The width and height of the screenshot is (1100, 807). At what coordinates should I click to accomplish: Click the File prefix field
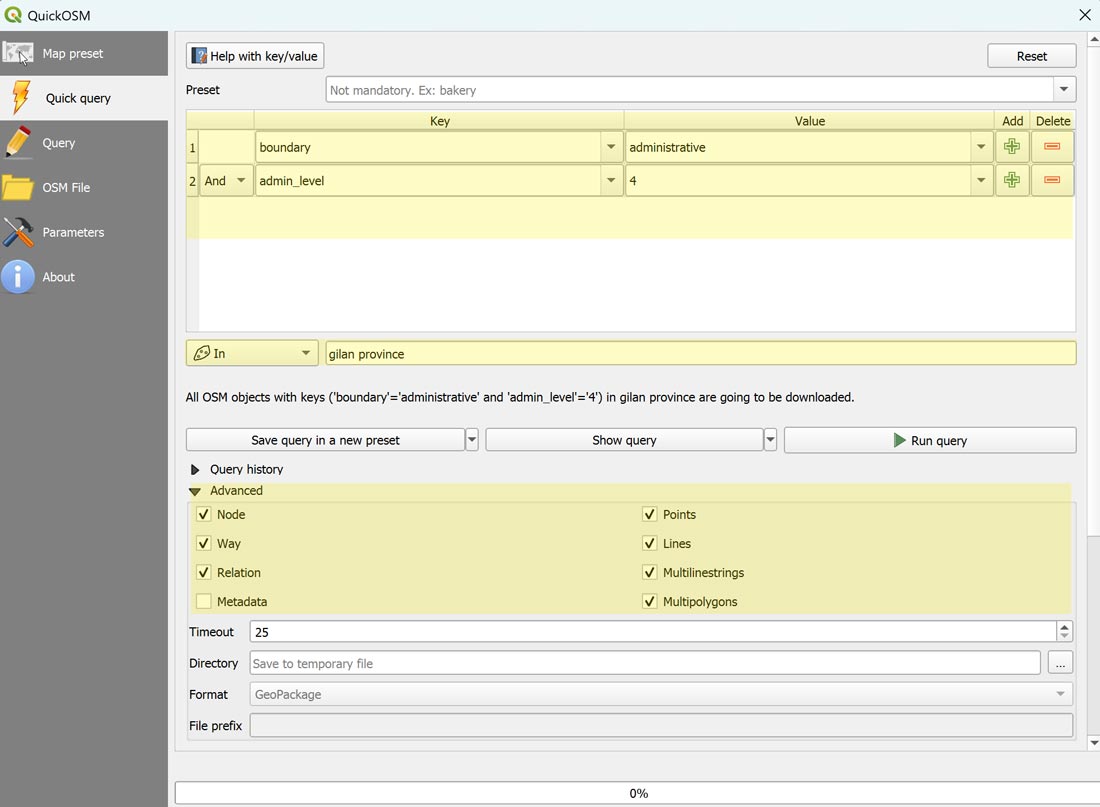click(661, 726)
